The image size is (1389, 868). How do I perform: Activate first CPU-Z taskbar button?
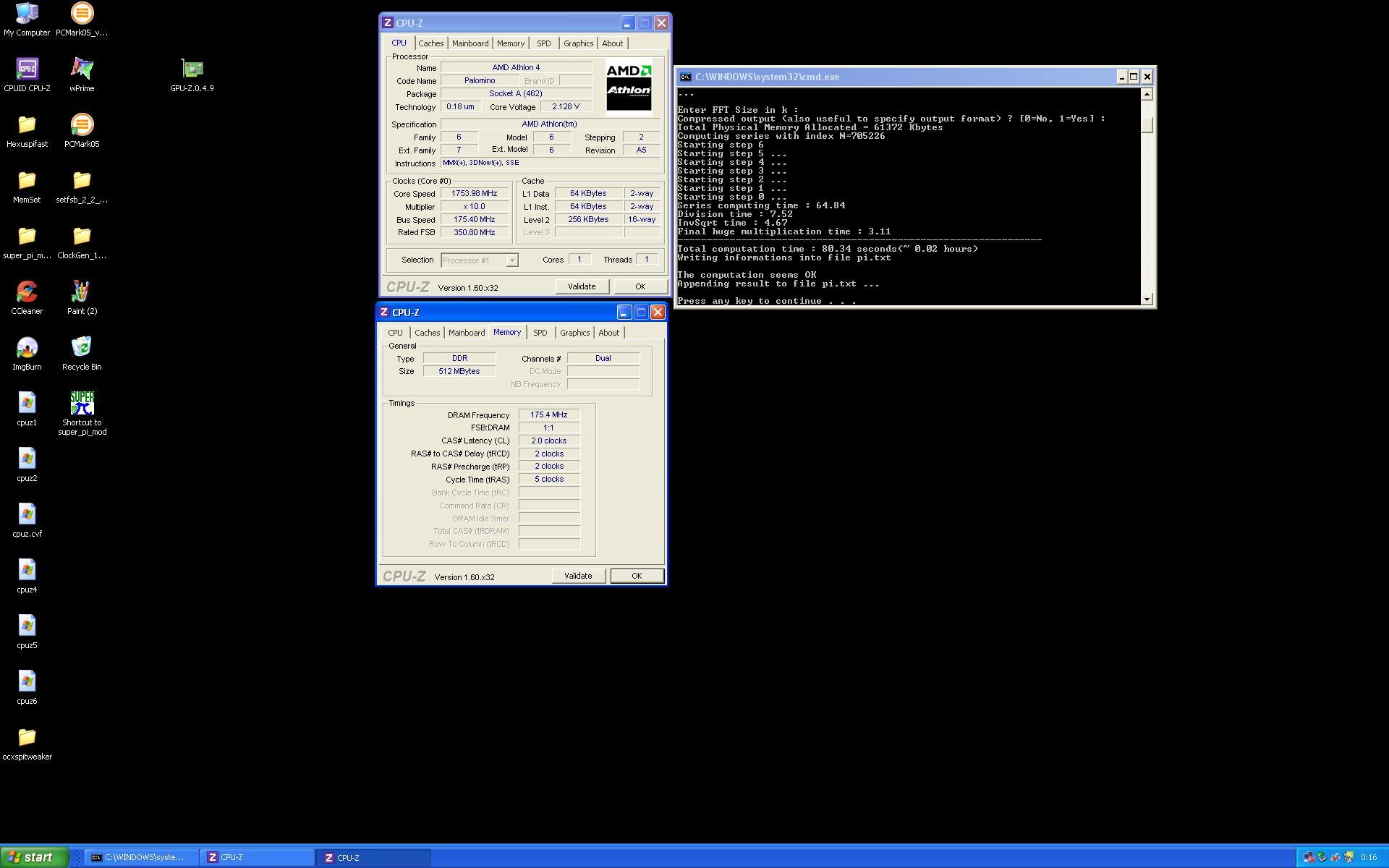[x=258, y=857]
